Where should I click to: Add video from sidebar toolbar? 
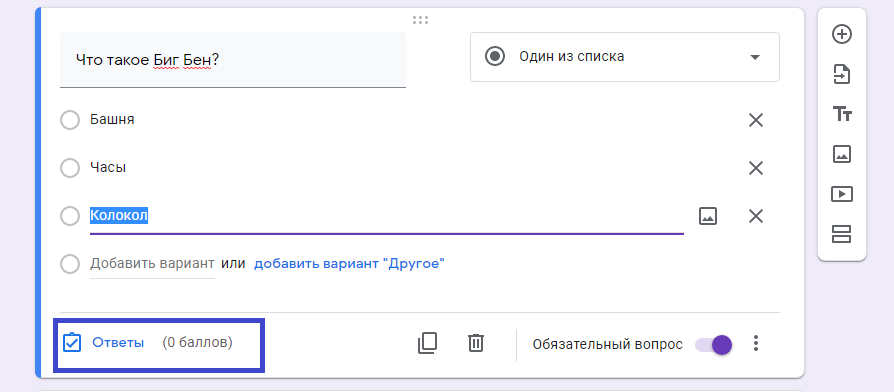(x=842, y=194)
